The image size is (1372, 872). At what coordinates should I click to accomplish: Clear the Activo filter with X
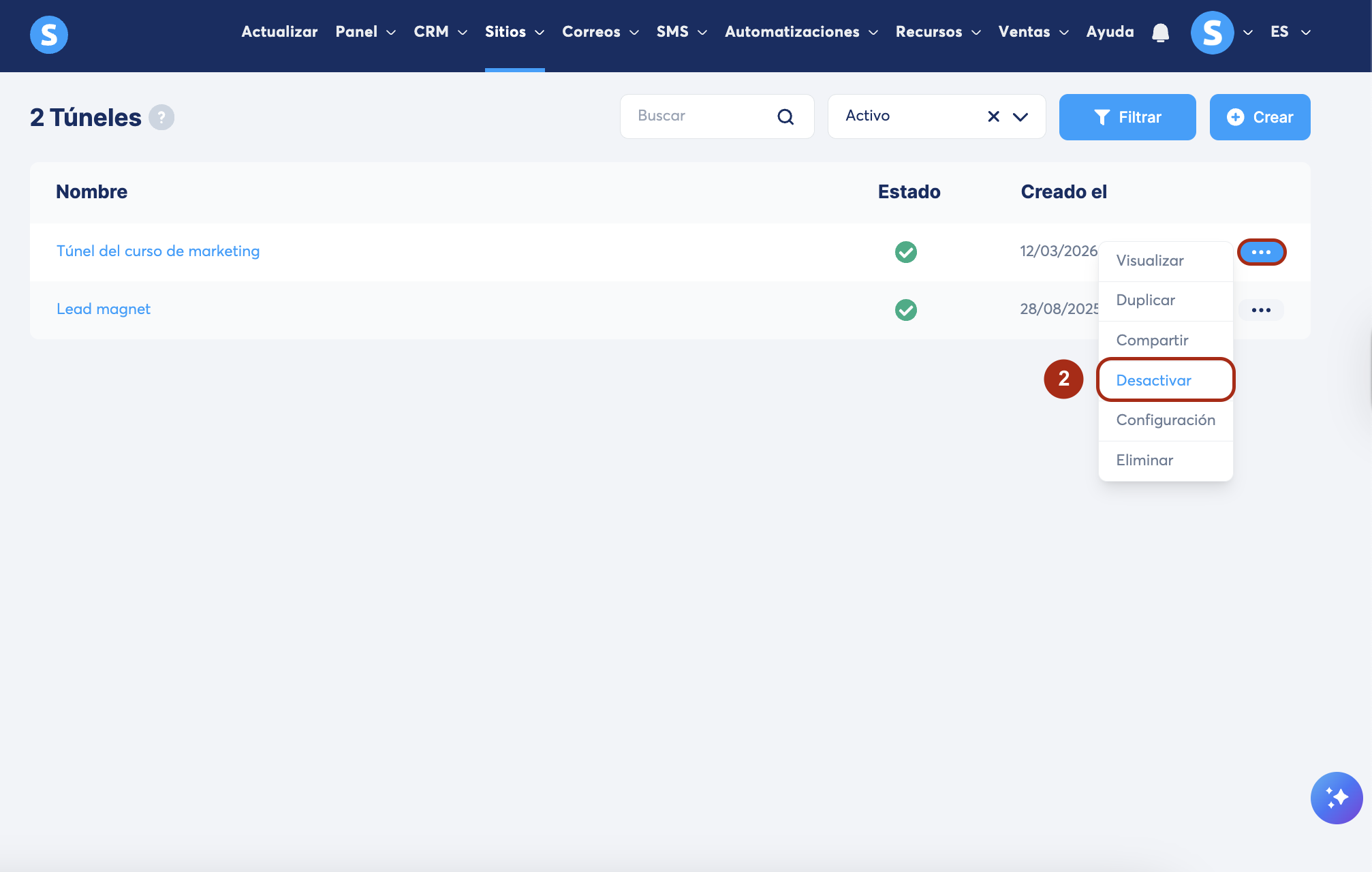coord(993,116)
